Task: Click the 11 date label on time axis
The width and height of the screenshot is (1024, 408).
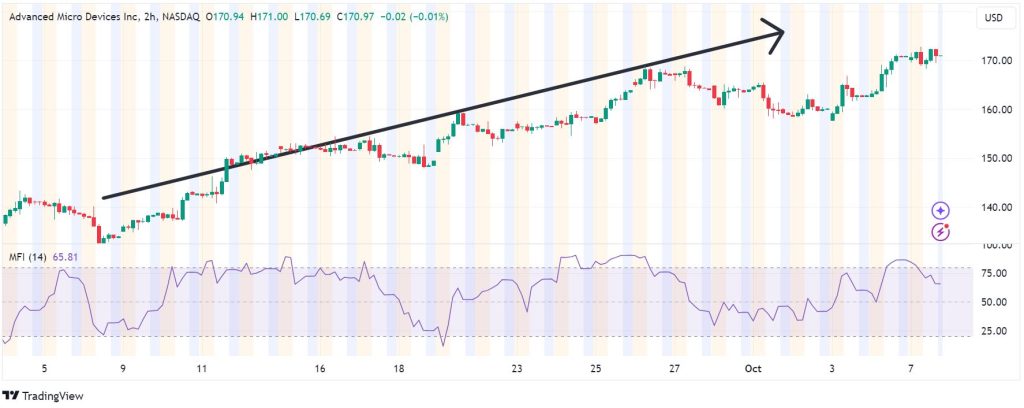Action: pos(202,369)
